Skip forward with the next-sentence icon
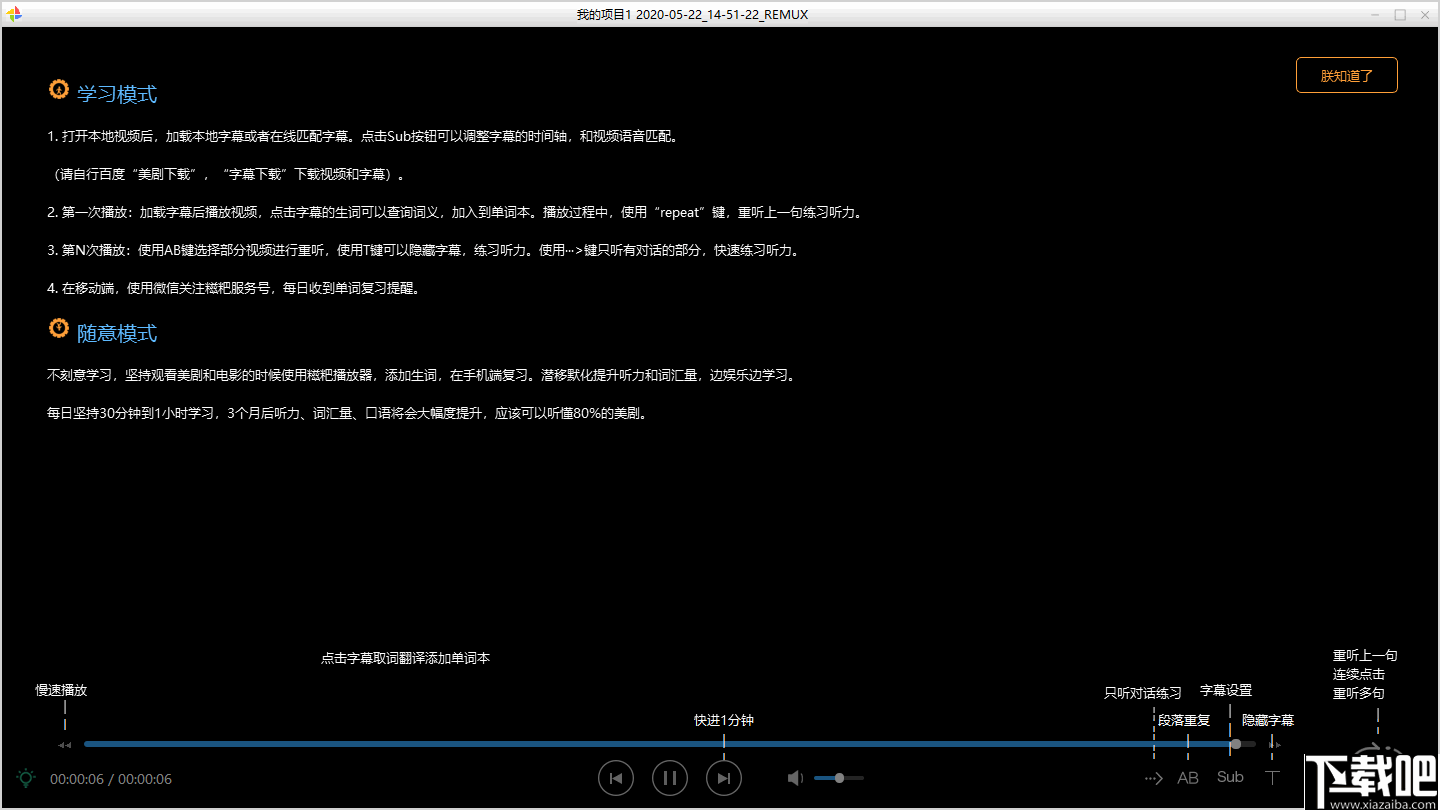This screenshot has height=810, width=1440. pyautogui.click(x=723, y=777)
